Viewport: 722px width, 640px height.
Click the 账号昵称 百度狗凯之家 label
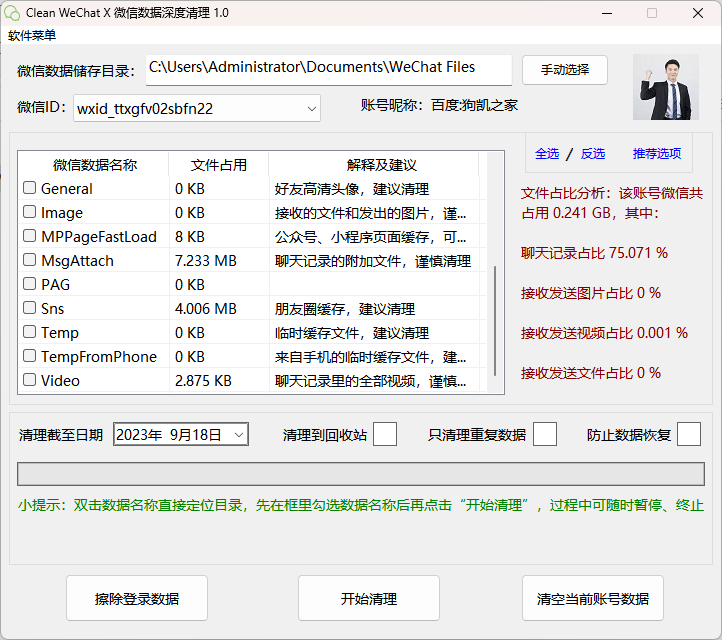pyautogui.click(x=439, y=105)
